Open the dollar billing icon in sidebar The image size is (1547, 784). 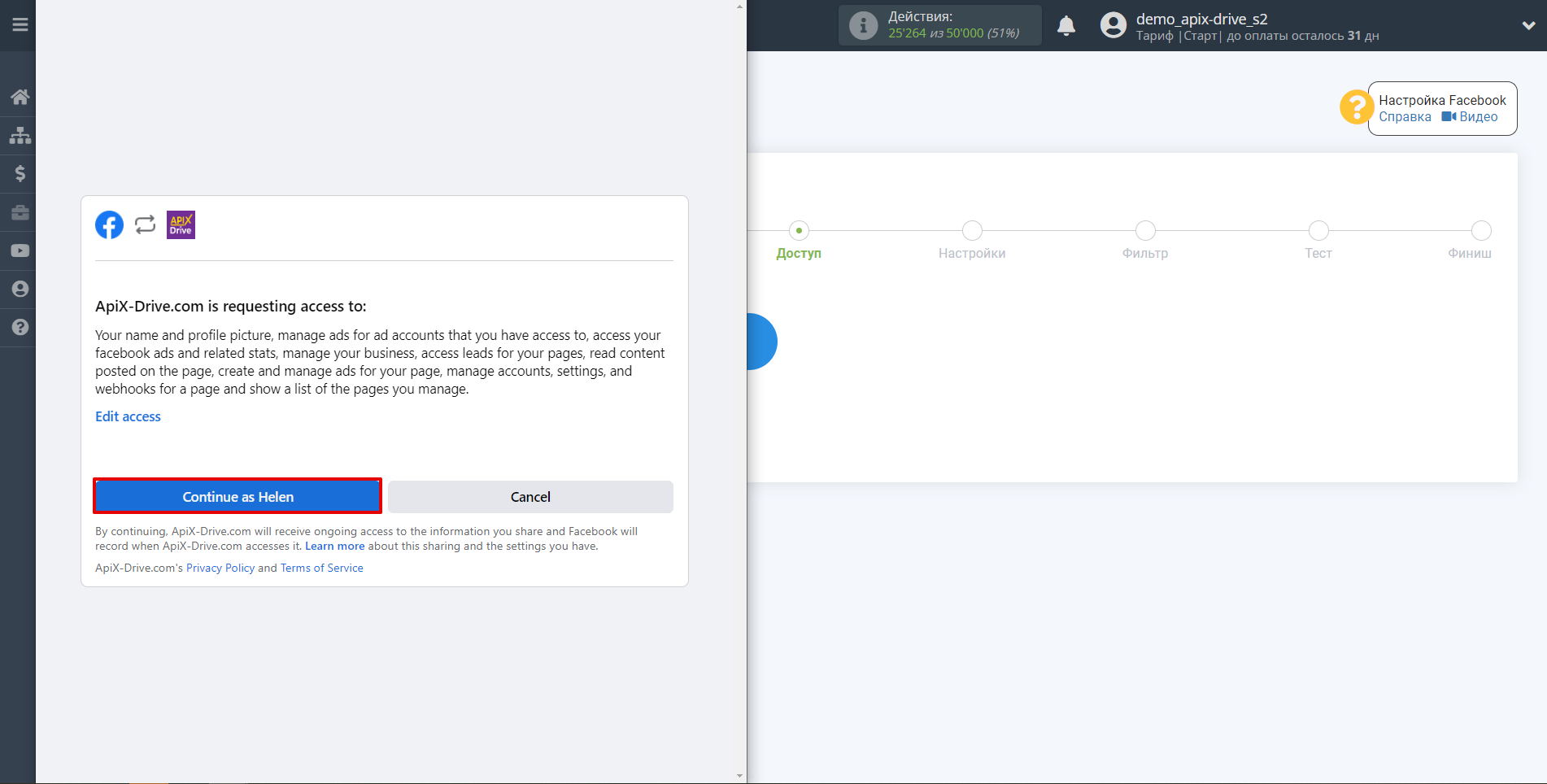[20, 173]
